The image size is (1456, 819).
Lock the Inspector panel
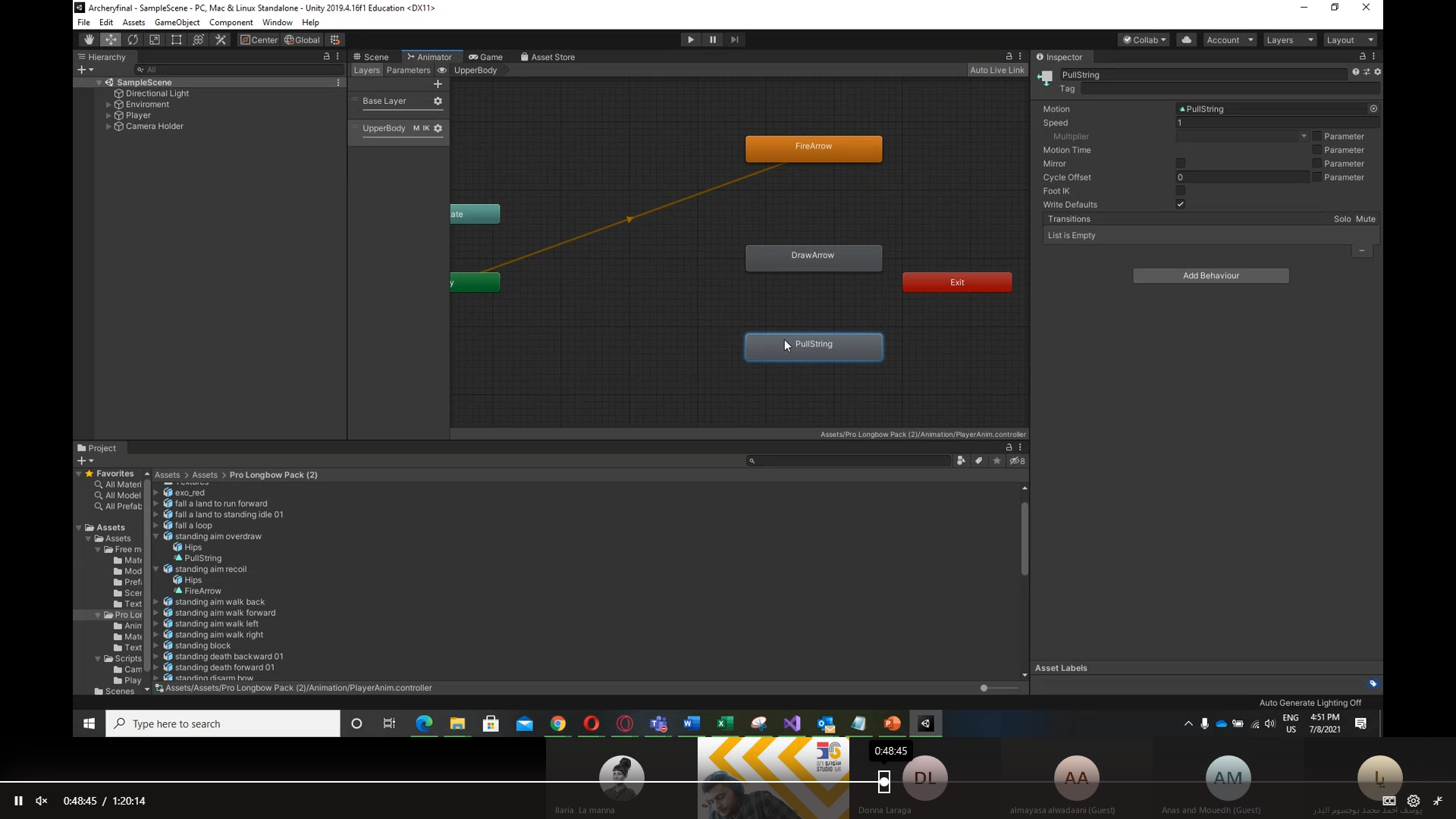click(x=1362, y=57)
